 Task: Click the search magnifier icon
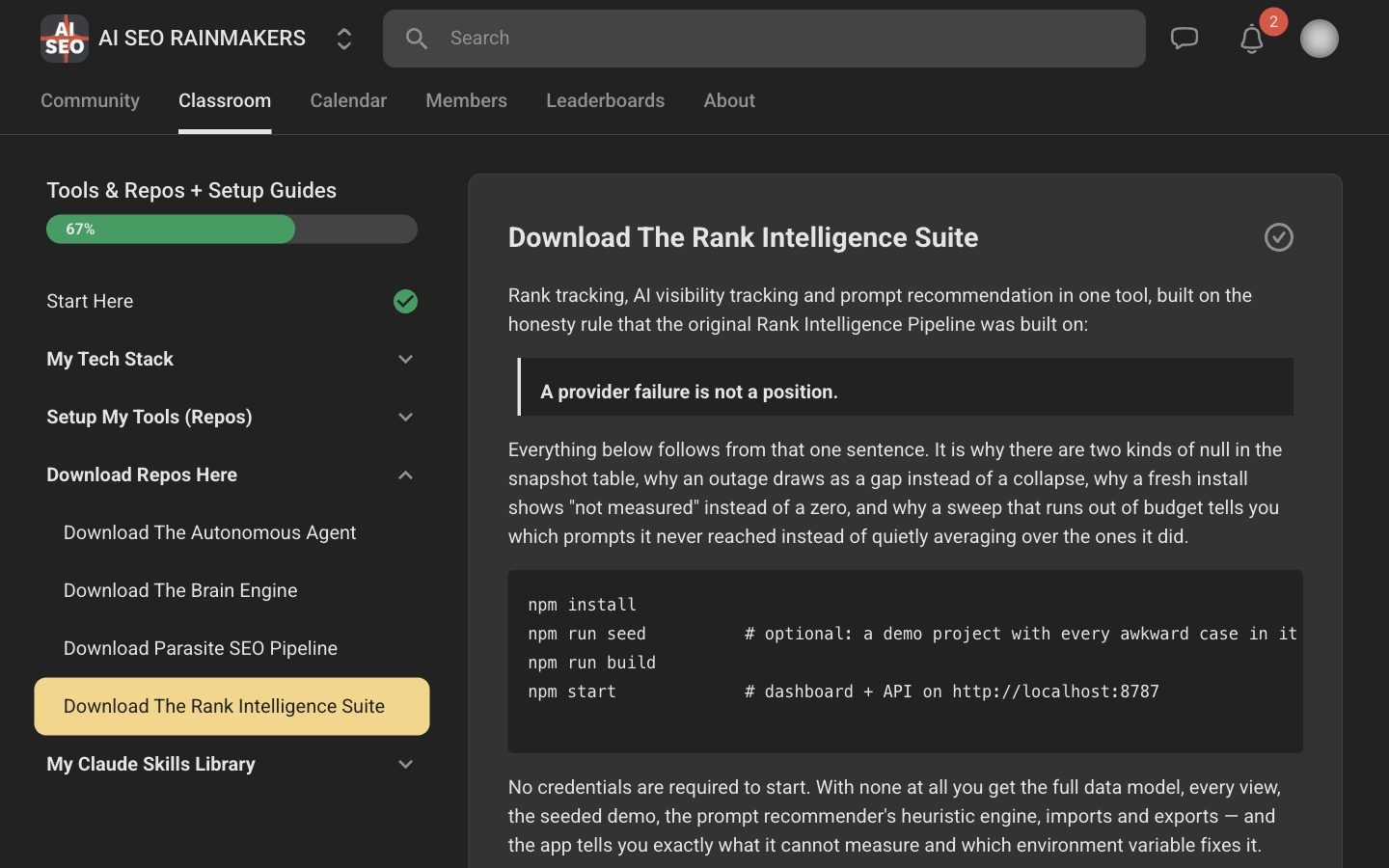(x=417, y=39)
